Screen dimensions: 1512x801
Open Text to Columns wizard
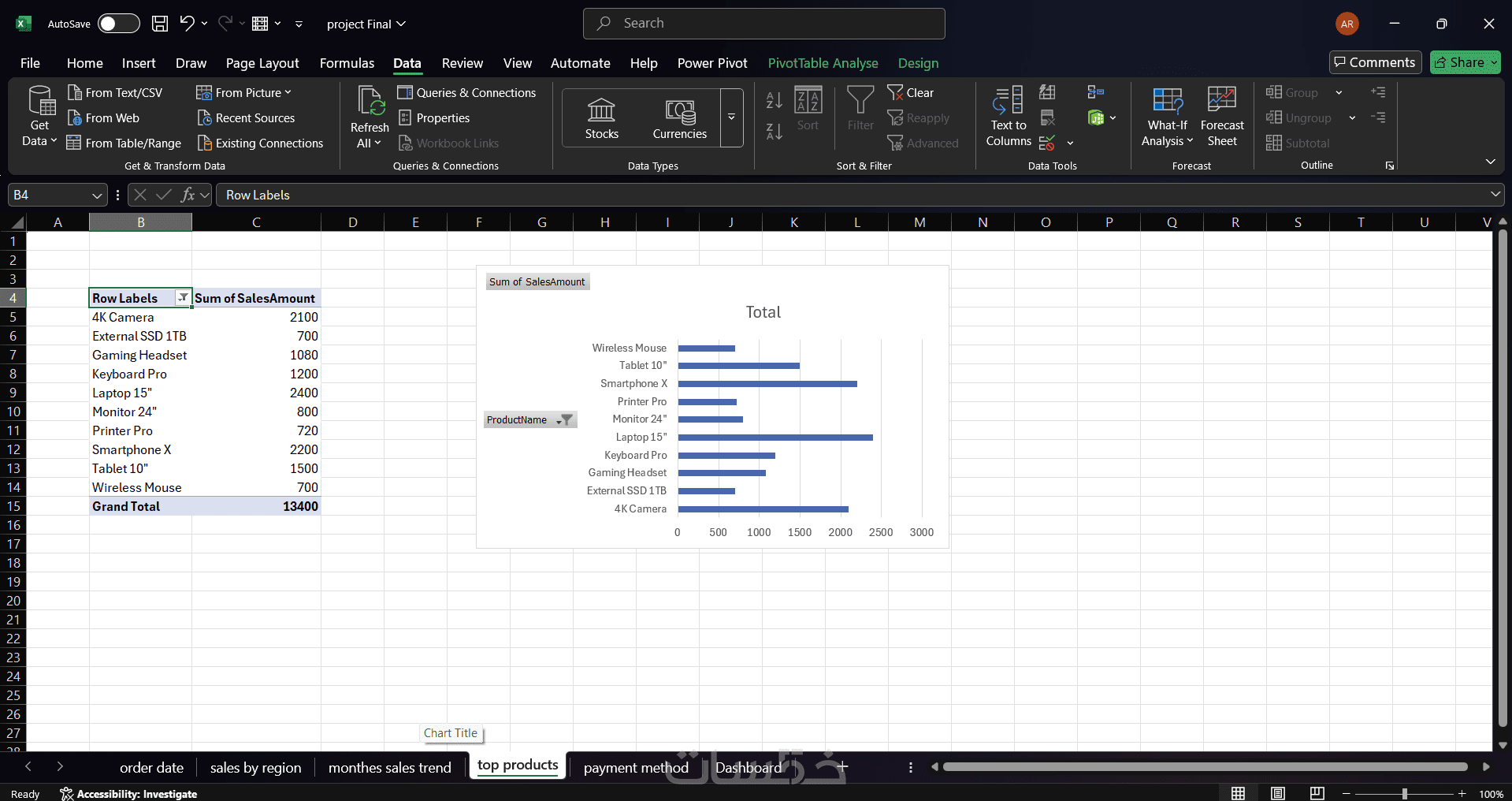point(1009,117)
